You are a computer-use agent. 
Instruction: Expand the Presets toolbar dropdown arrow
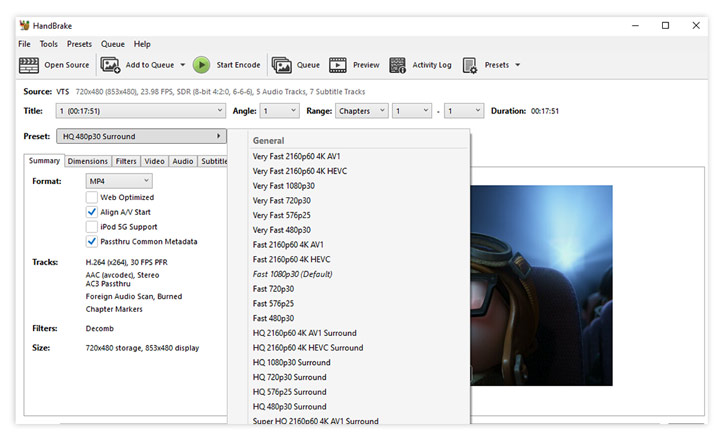(518, 65)
